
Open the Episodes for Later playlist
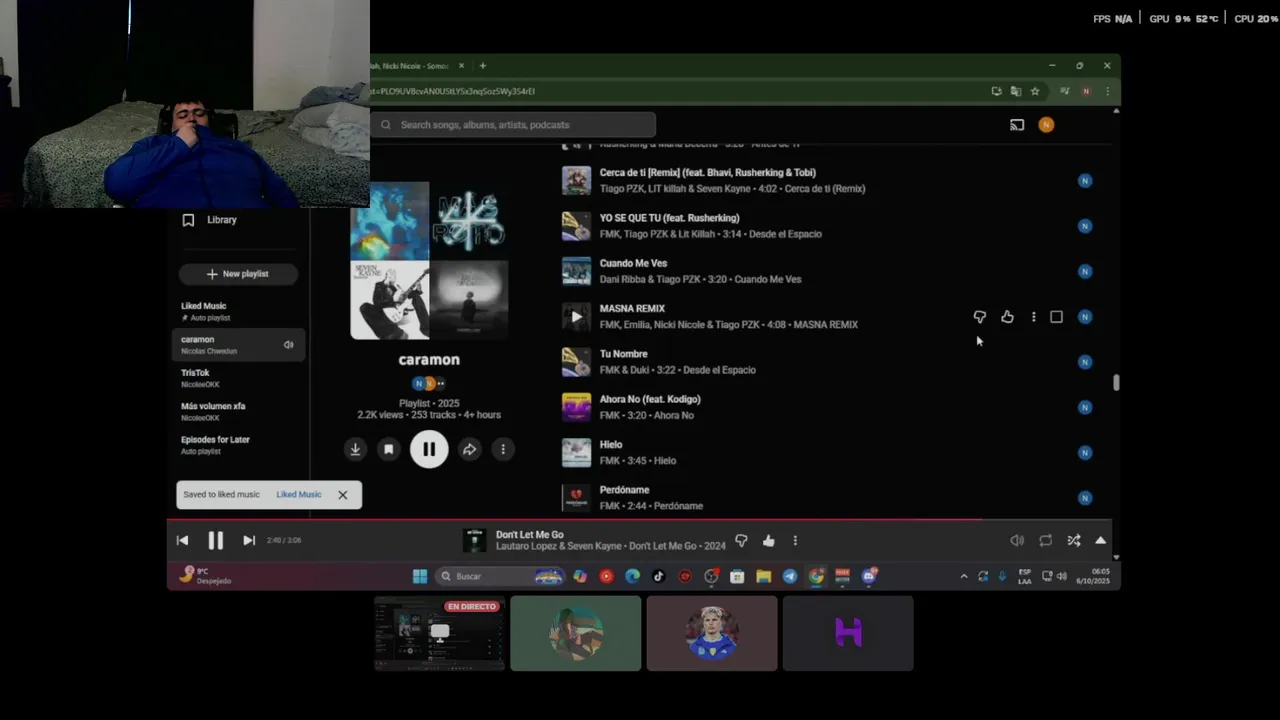tap(237, 445)
